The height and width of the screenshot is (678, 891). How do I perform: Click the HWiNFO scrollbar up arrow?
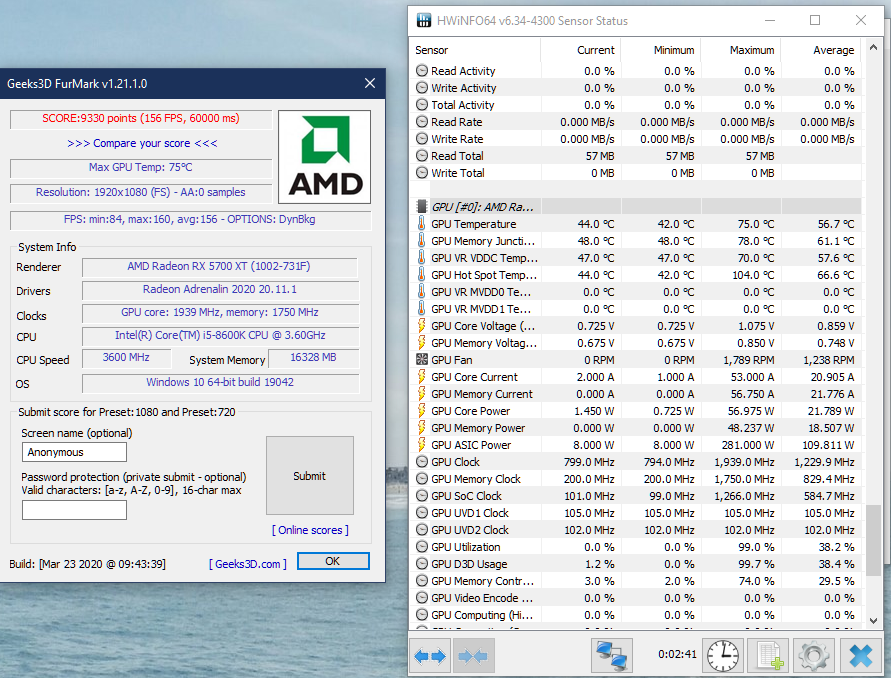(873, 48)
